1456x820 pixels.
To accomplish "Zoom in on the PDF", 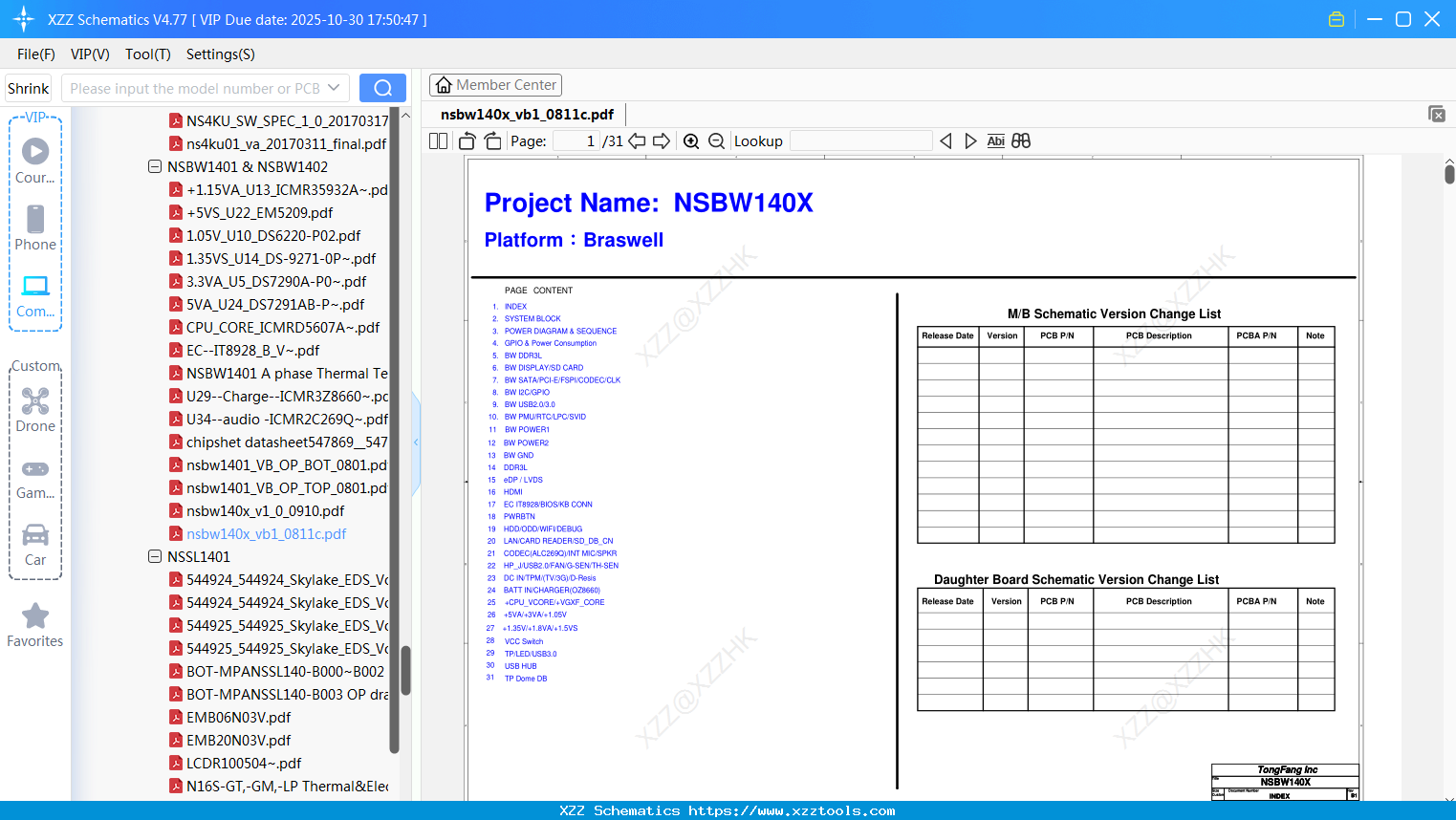I will 691,141.
